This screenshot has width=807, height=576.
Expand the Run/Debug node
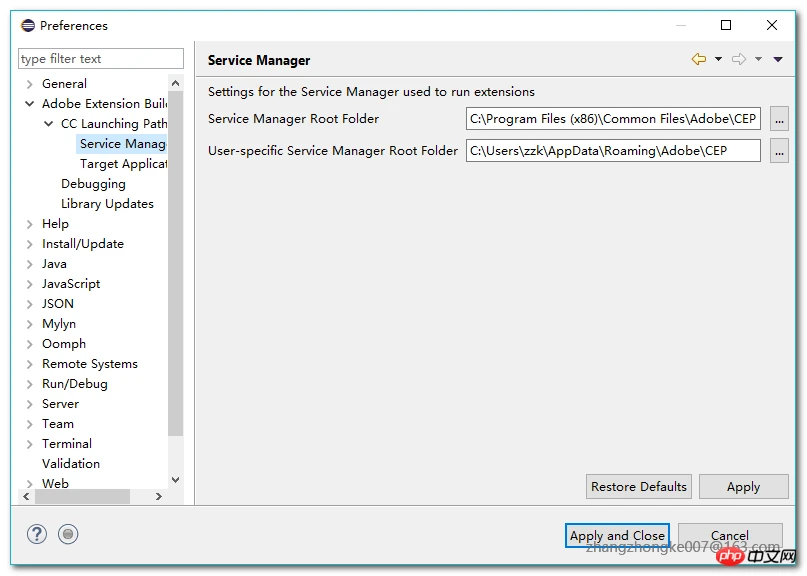tap(29, 385)
